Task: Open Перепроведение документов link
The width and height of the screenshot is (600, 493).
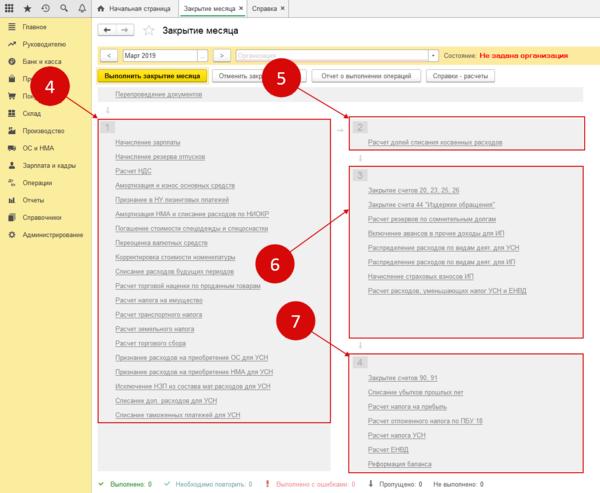Action: point(158,94)
